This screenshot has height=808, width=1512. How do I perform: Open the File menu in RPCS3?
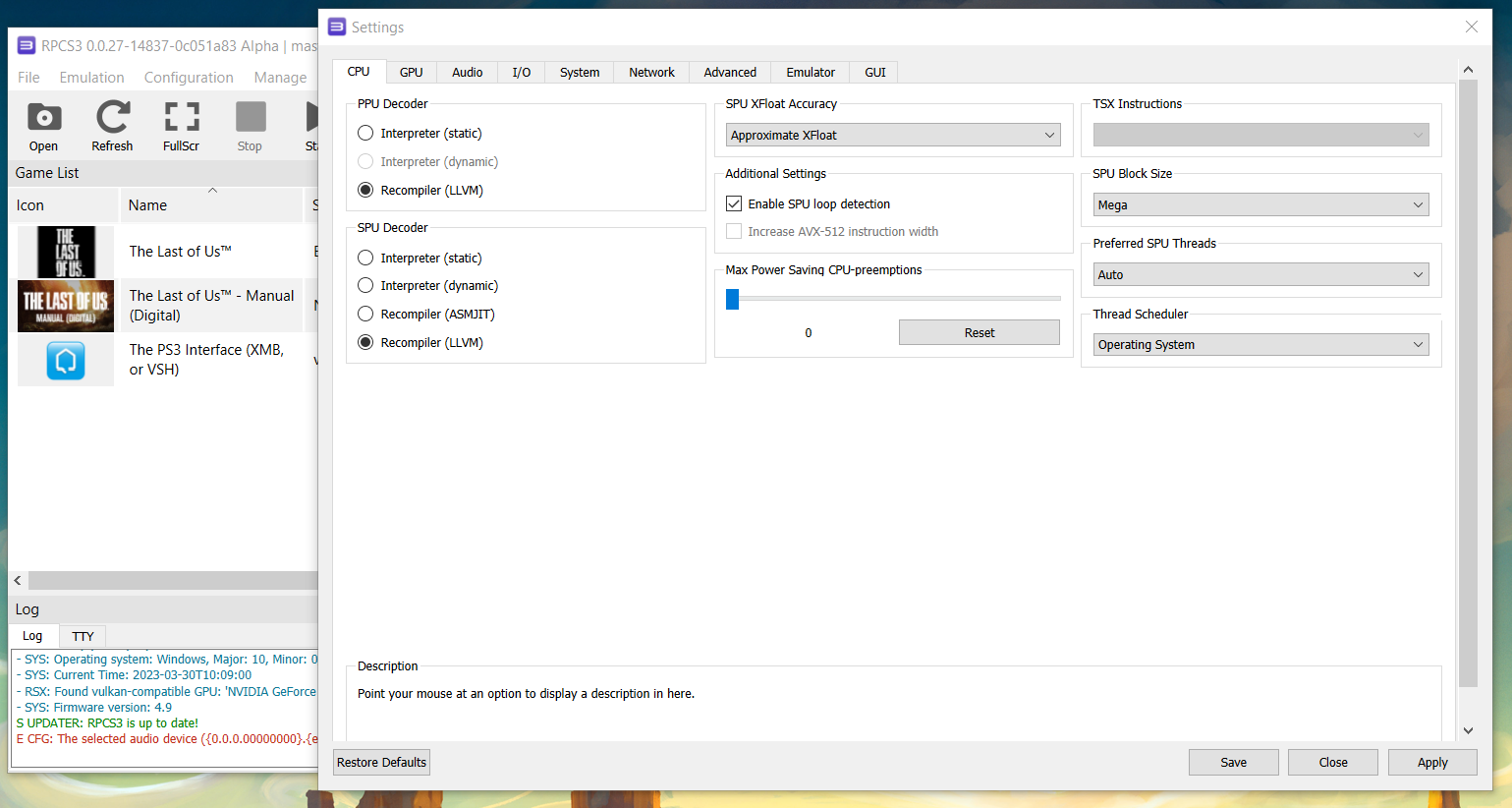tap(28, 78)
